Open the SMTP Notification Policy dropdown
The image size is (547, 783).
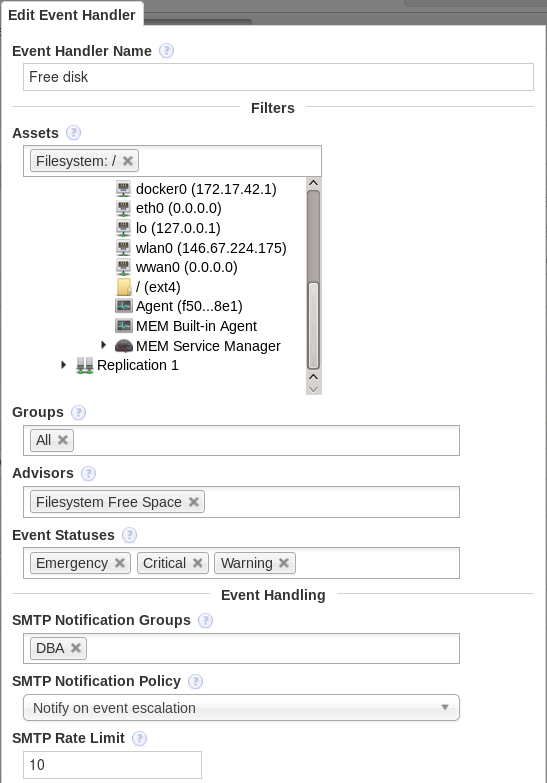pyautogui.click(x=241, y=708)
